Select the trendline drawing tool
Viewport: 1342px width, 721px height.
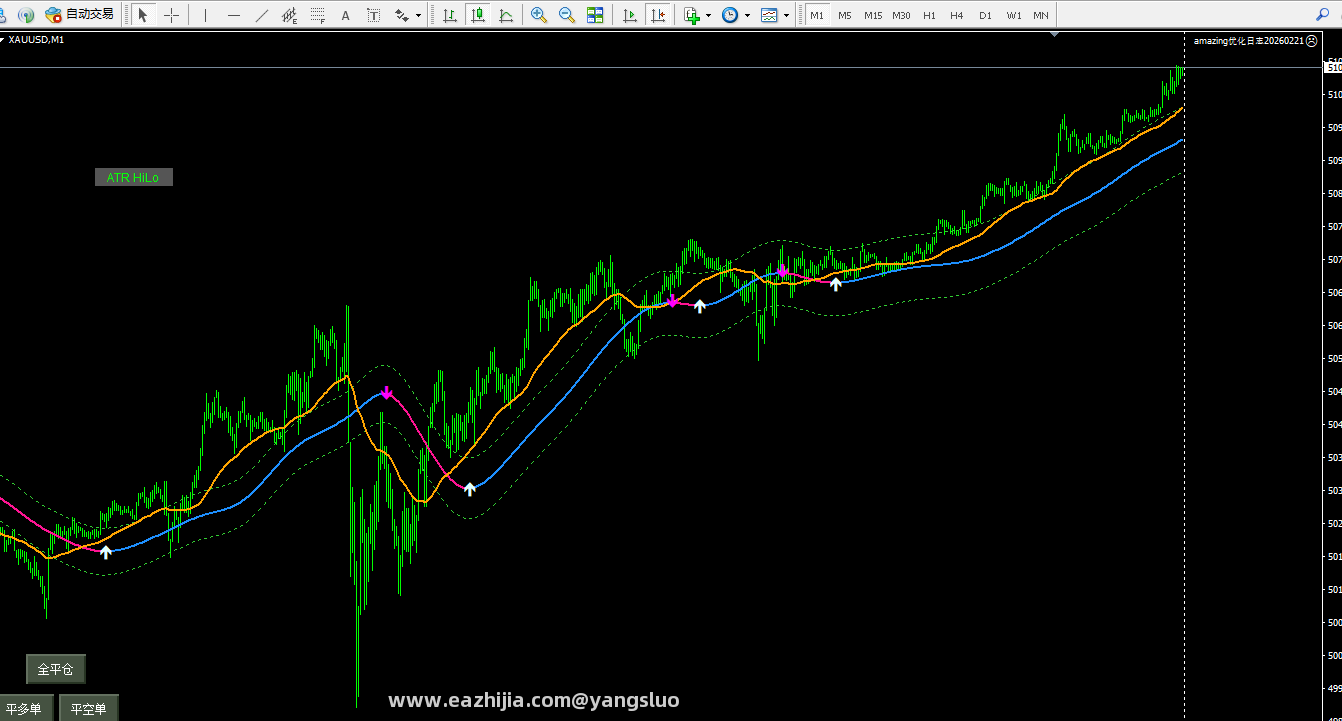click(262, 15)
